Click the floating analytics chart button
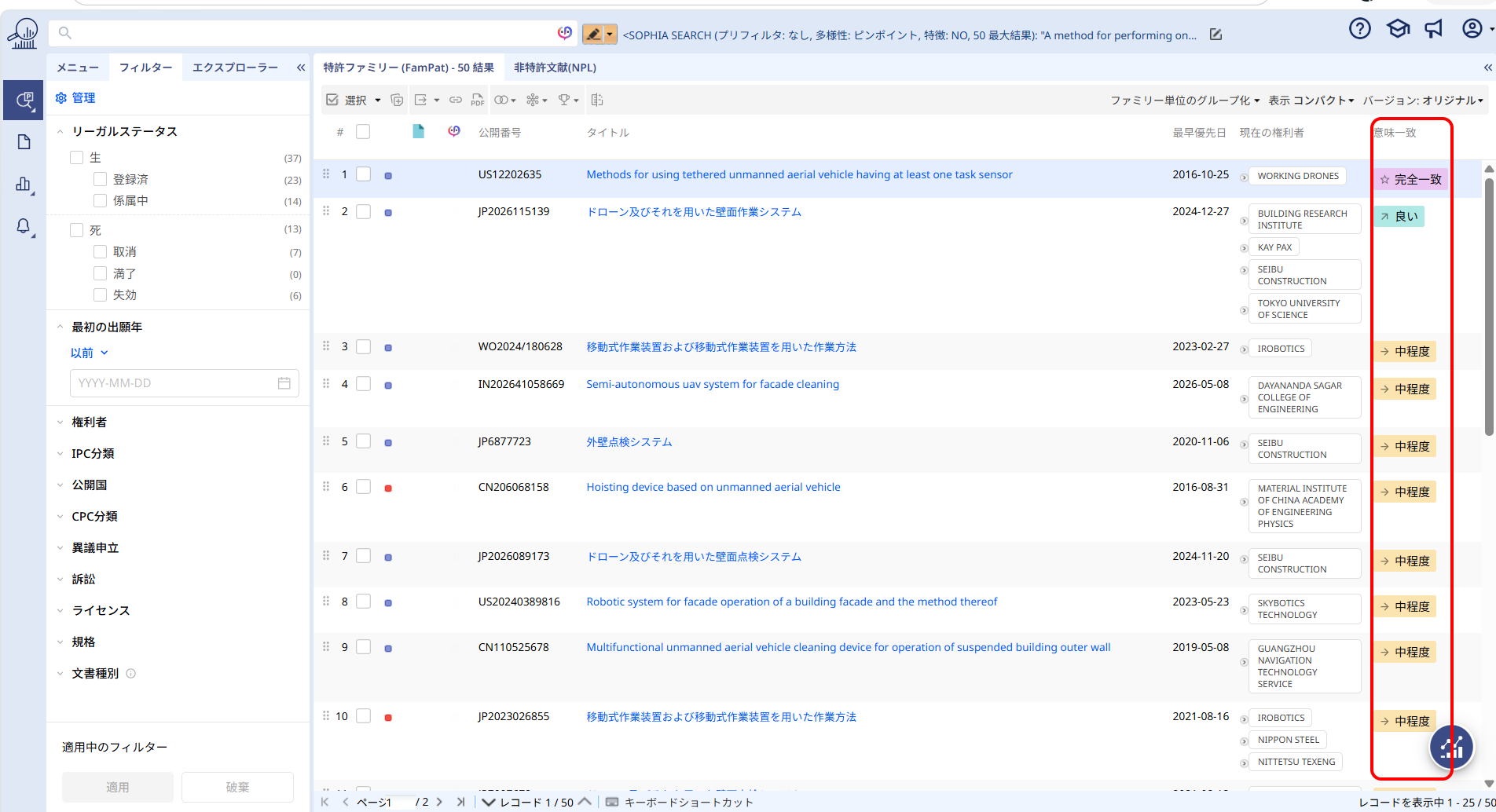1496x812 pixels. click(1451, 747)
